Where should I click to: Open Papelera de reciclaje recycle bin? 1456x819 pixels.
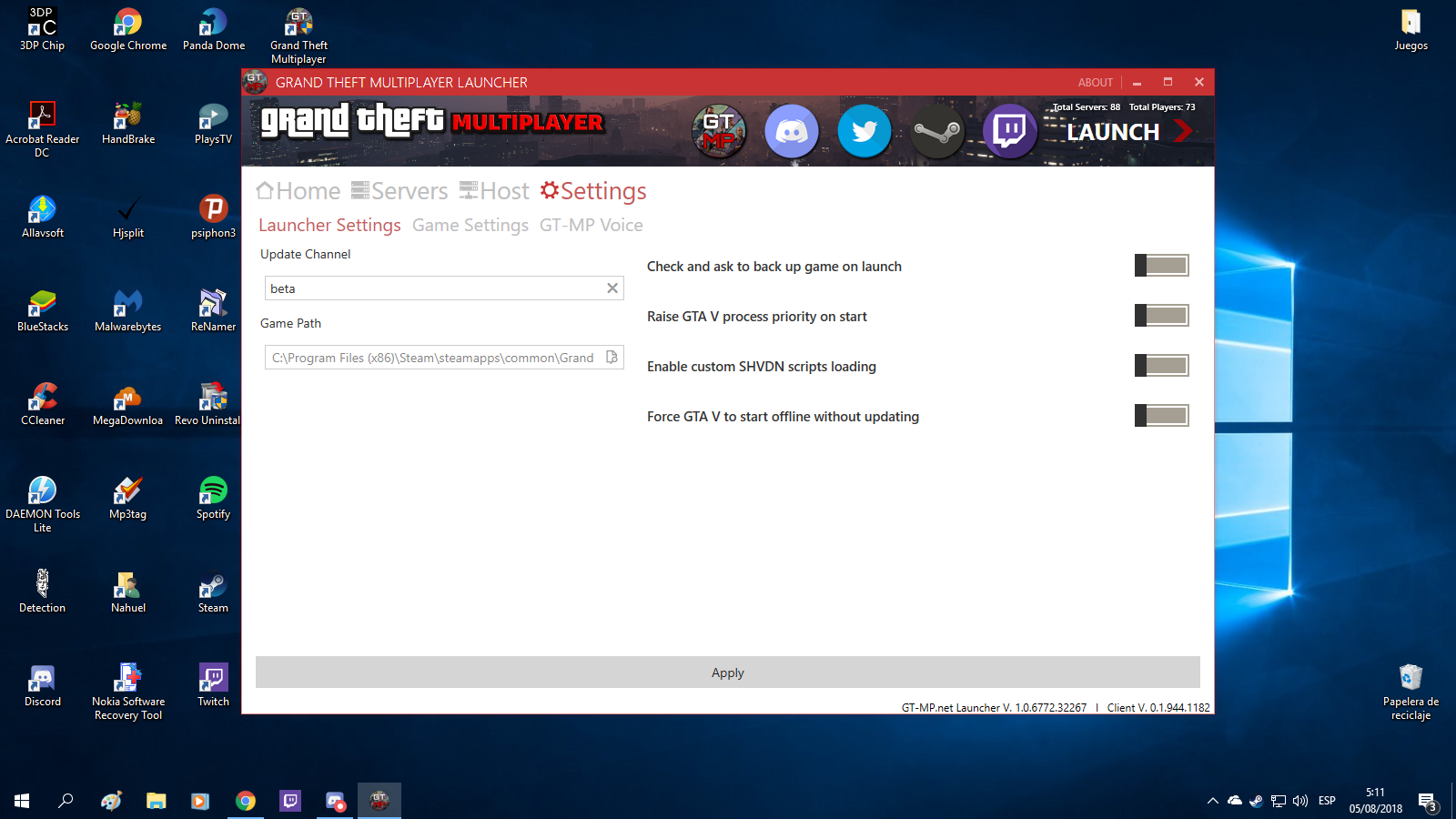[x=1410, y=693]
